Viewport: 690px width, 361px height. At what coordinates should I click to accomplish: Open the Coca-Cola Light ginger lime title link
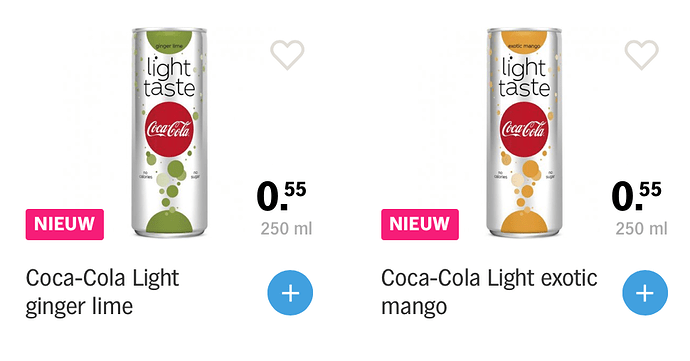coord(102,292)
